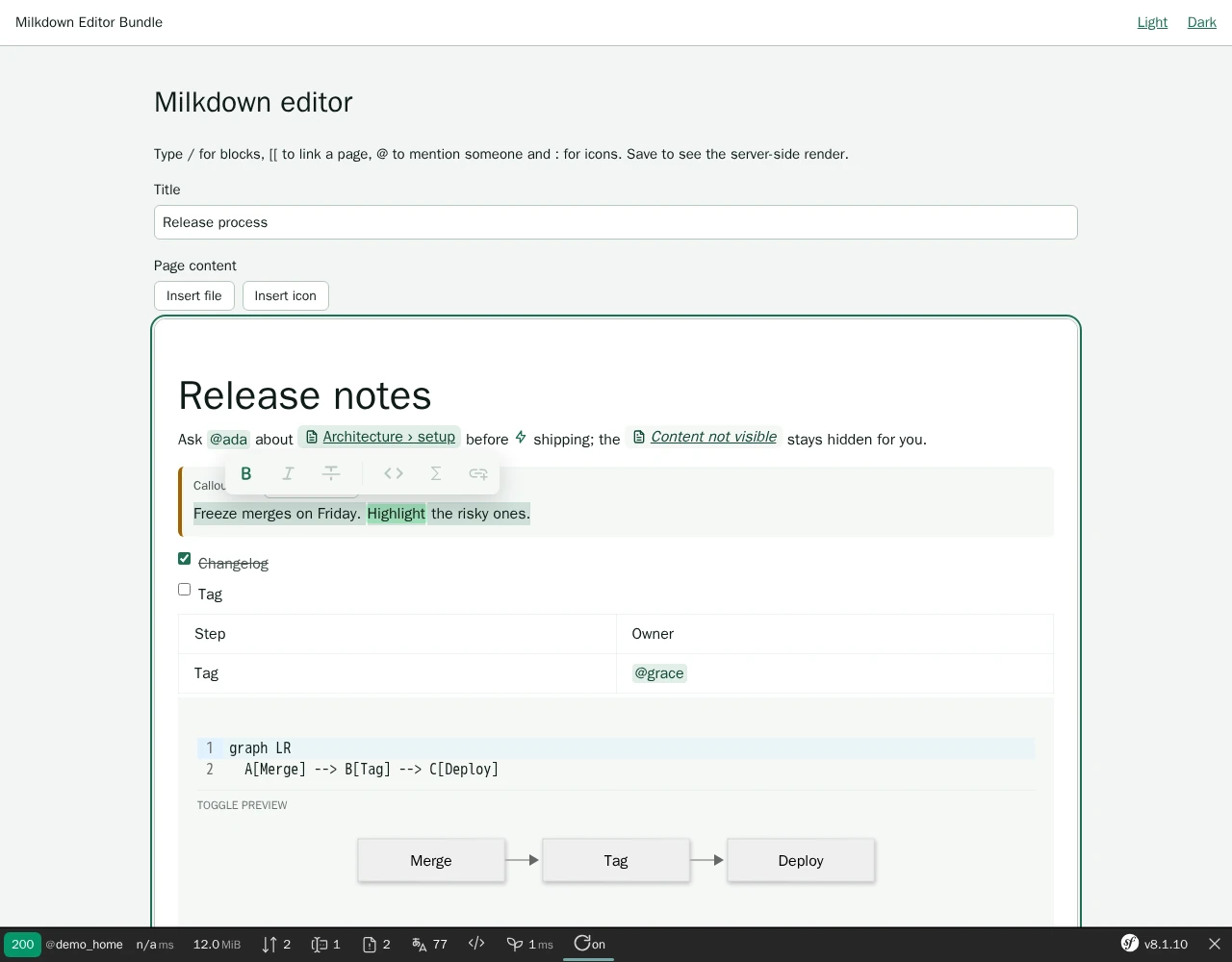Click the Deploy node in the diagram
1232x962 pixels.
[801, 860]
